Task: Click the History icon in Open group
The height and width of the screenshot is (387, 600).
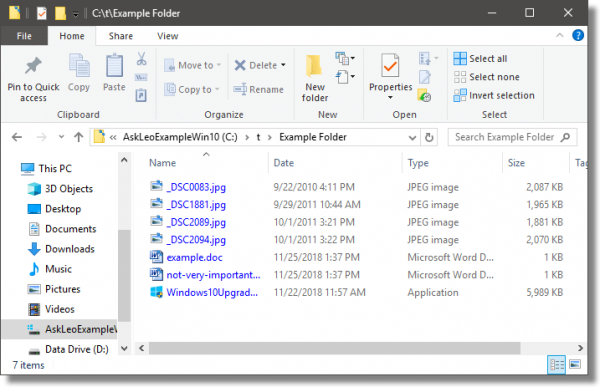Action: click(424, 95)
